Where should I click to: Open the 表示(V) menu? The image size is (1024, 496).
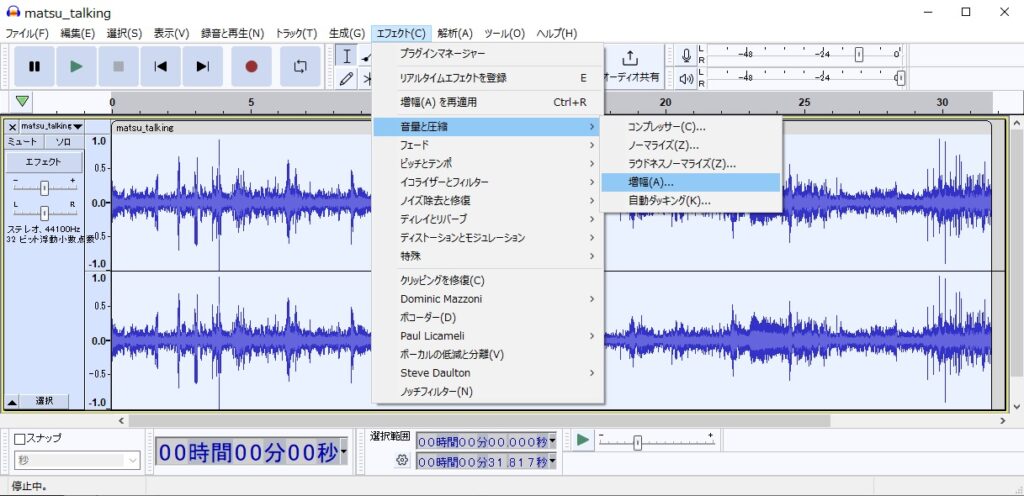click(x=171, y=33)
